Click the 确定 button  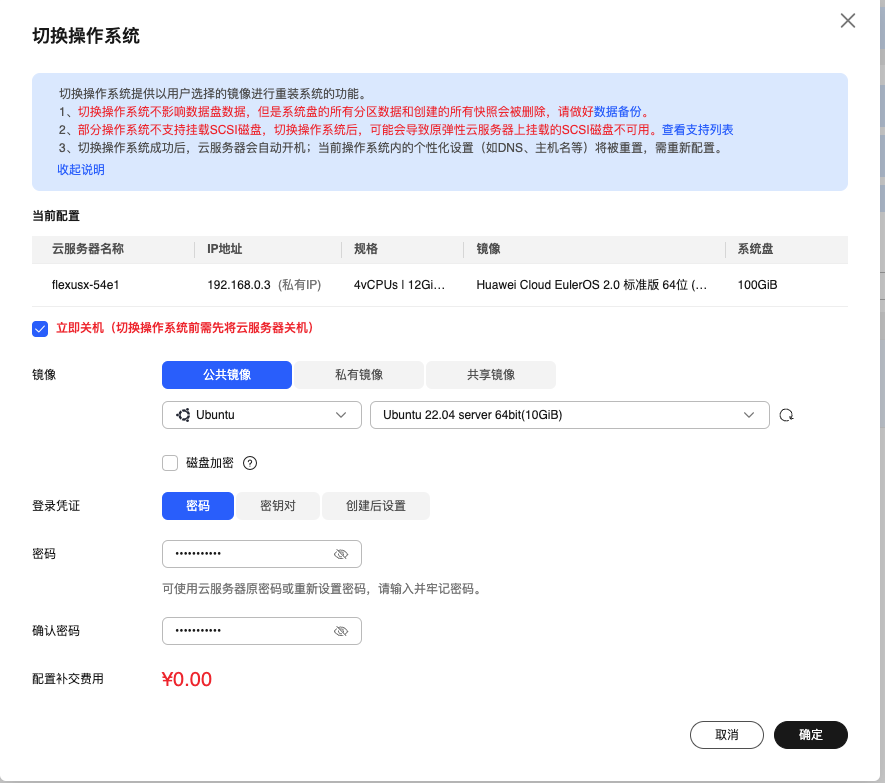(x=810, y=734)
